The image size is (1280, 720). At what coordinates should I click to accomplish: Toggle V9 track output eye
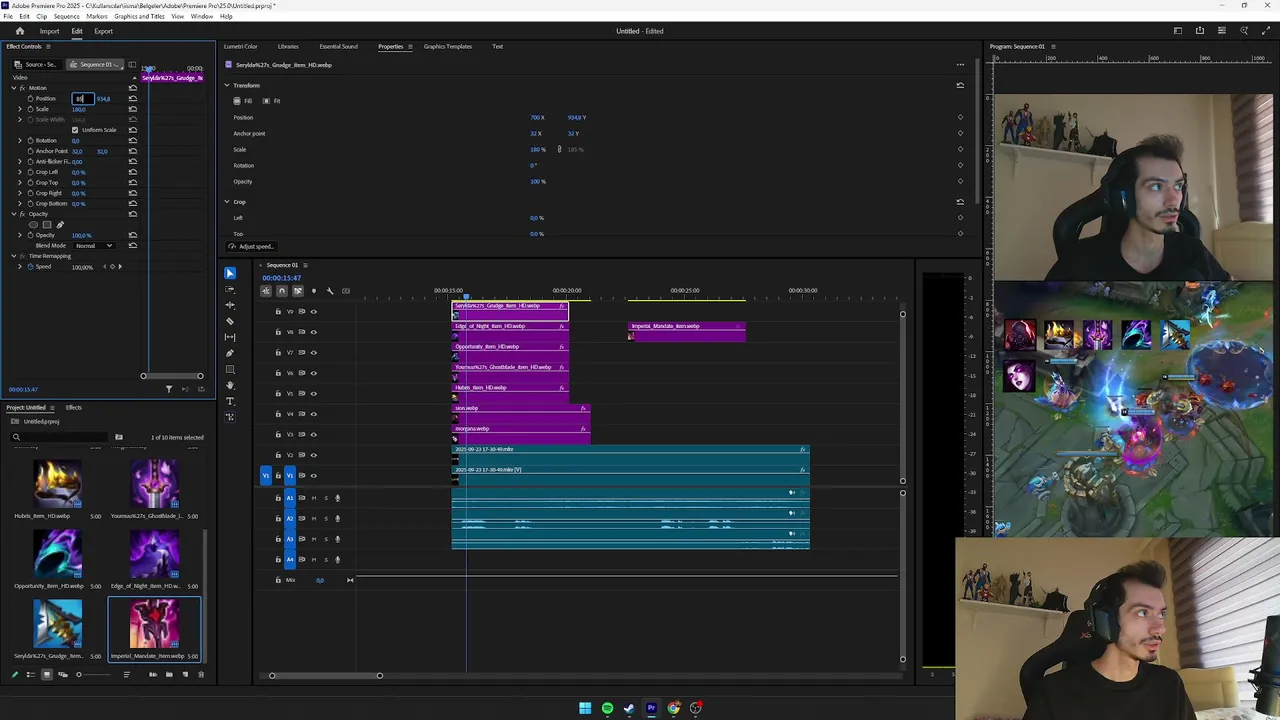point(313,311)
